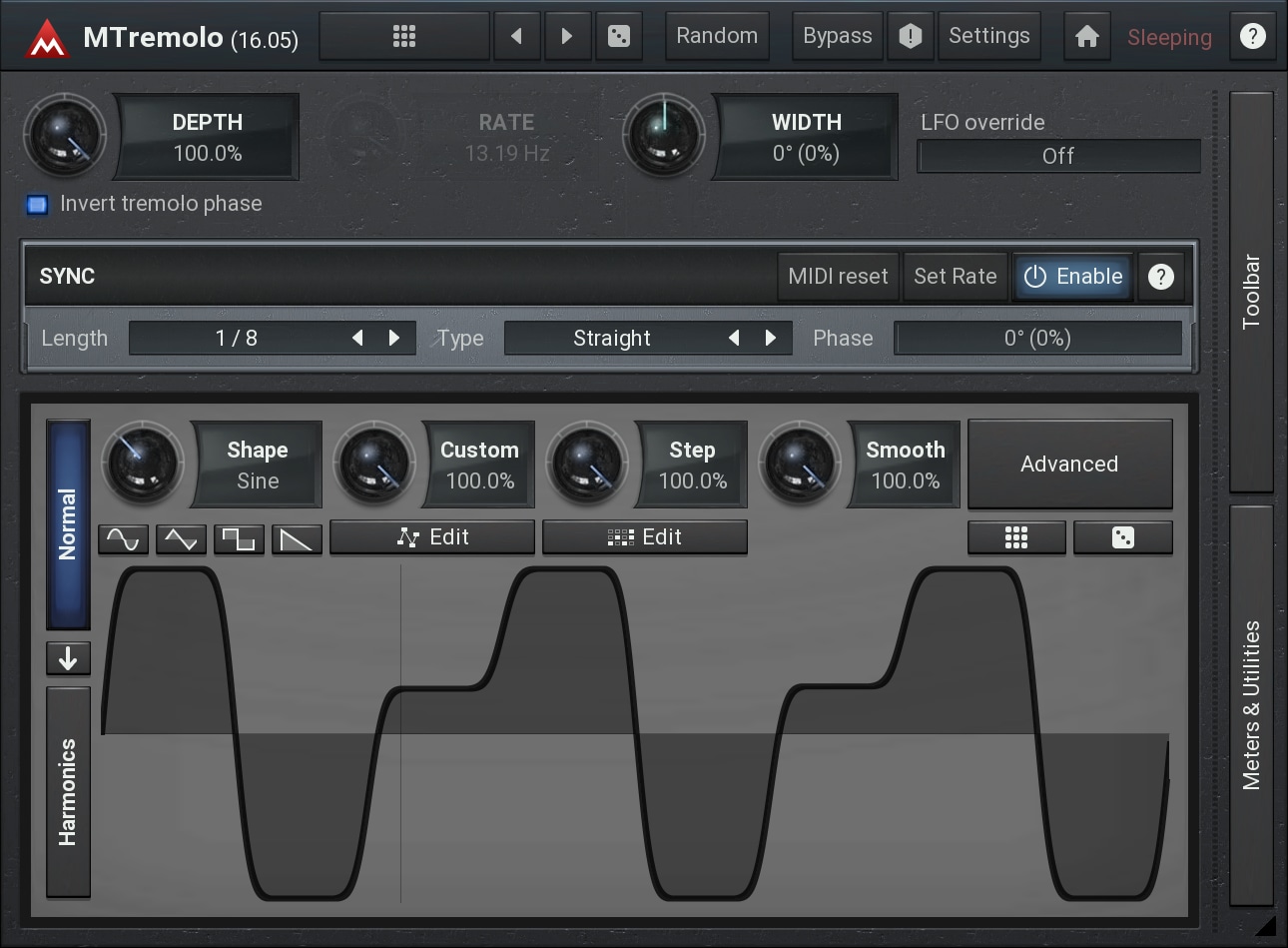
Task: Select the Normal tab
Action: pyautogui.click(x=68, y=524)
